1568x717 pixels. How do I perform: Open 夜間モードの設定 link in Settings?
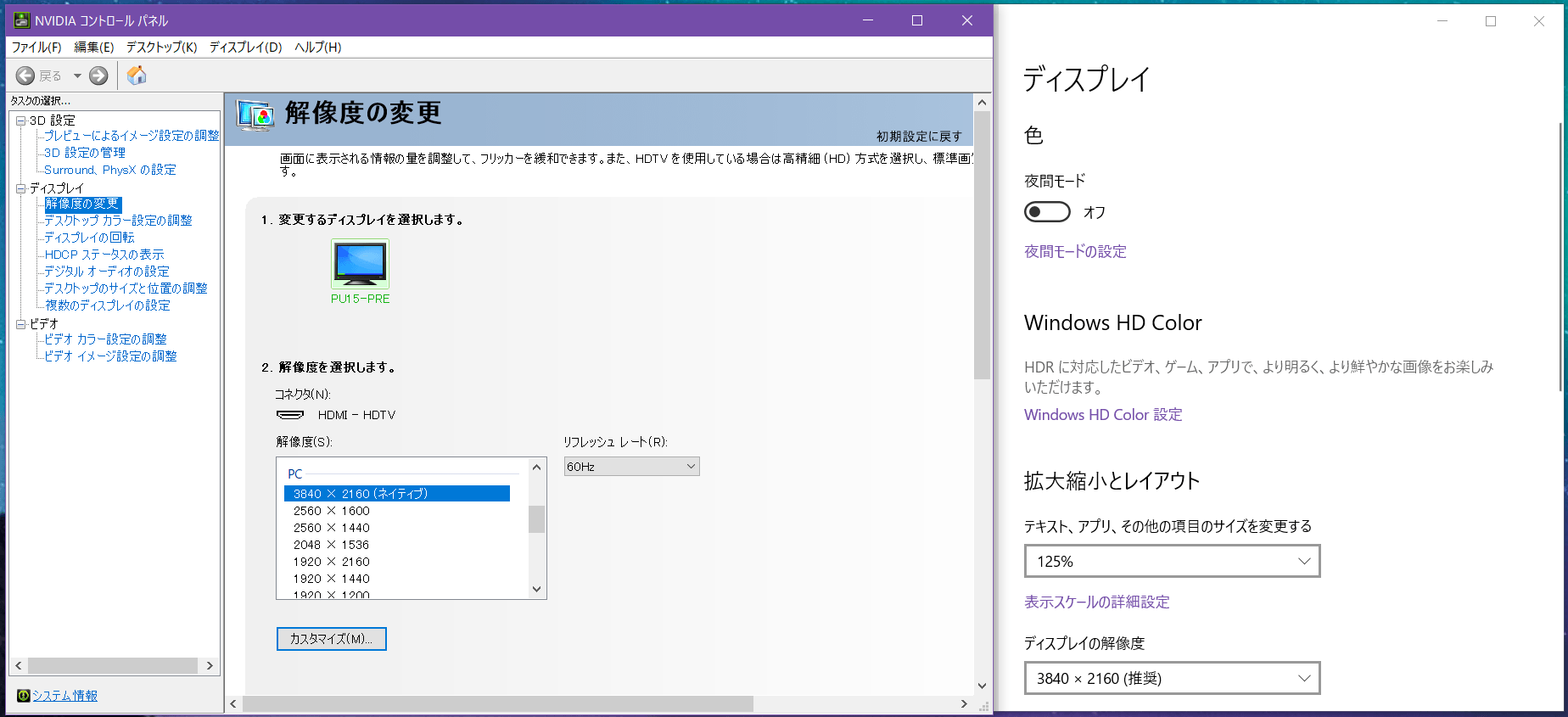coord(1075,252)
